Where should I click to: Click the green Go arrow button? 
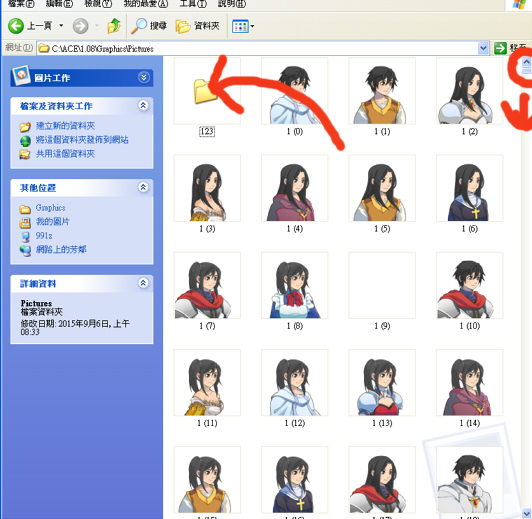pyautogui.click(x=500, y=49)
